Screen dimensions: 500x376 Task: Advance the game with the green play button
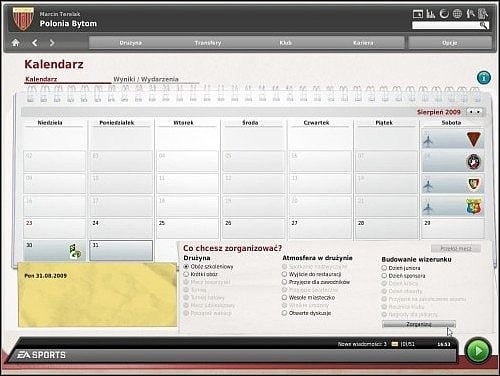pyautogui.click(x=478, y=351)
